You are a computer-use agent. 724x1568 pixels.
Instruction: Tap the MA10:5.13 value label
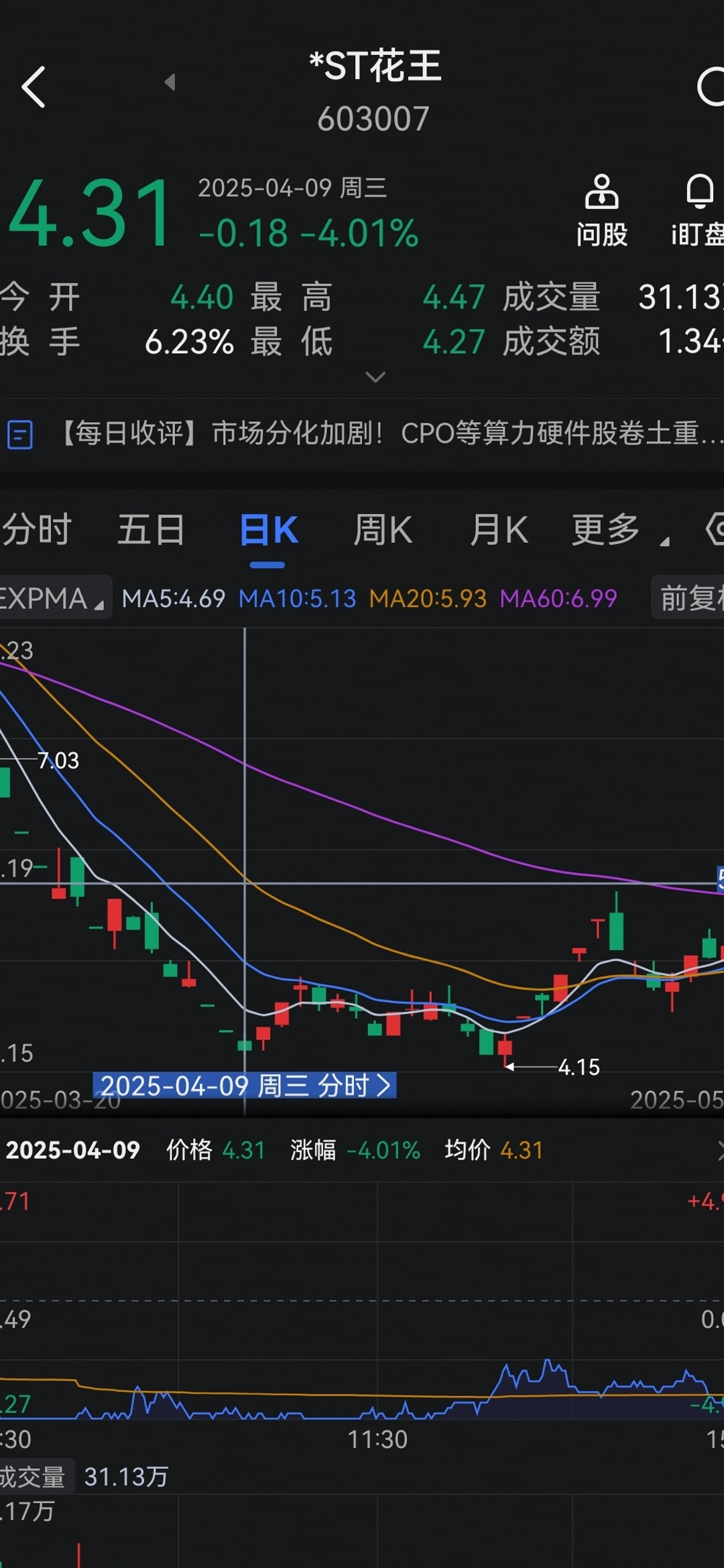pyautogui.click(x=297, y=598)
